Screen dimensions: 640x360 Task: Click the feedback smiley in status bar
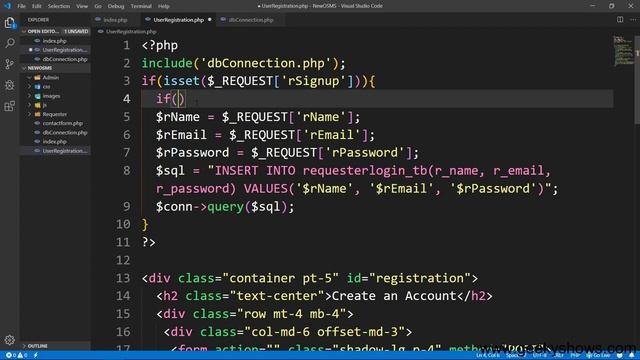[620, 356]
